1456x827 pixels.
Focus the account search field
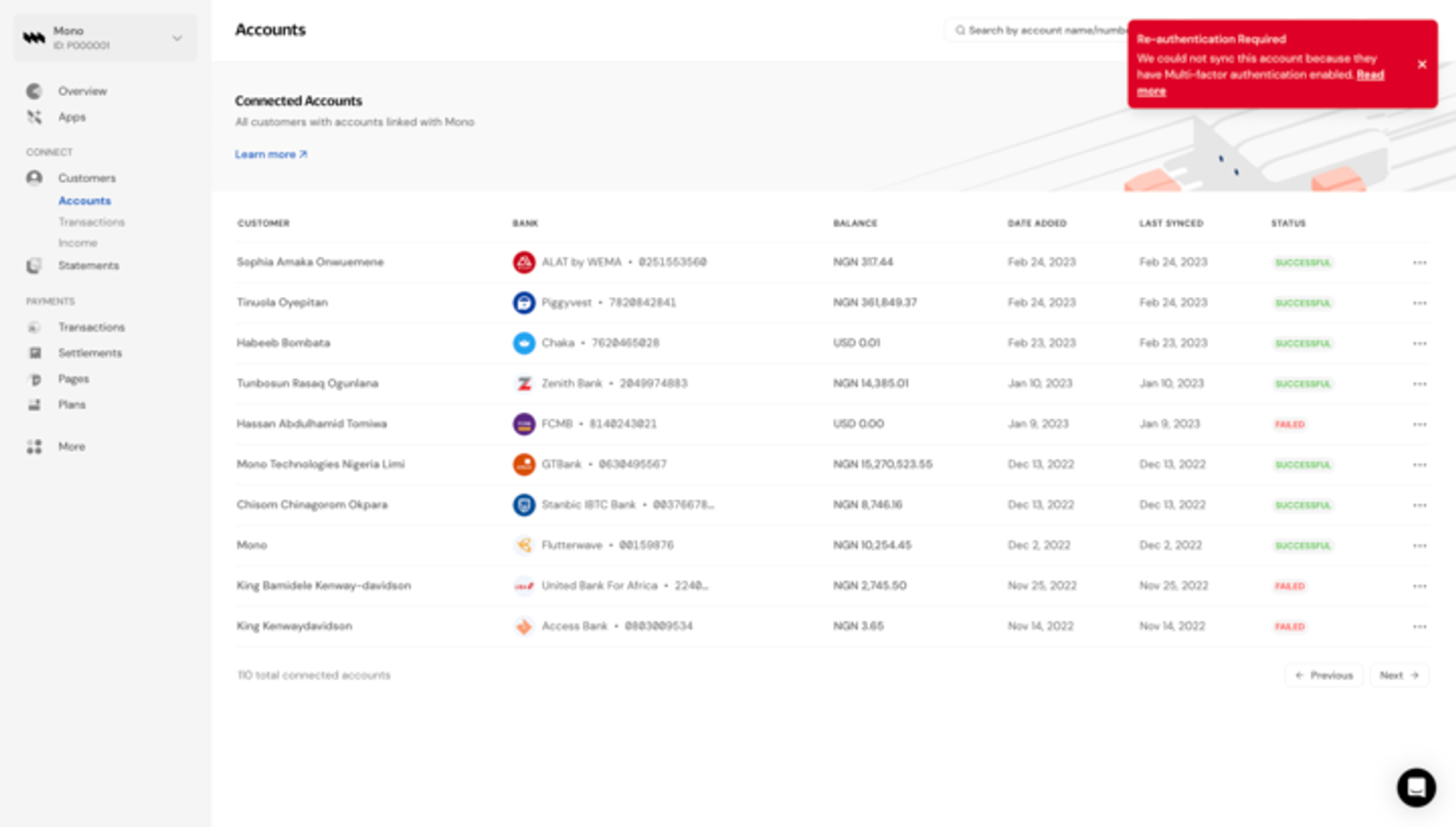click(x=1037, y=30)
